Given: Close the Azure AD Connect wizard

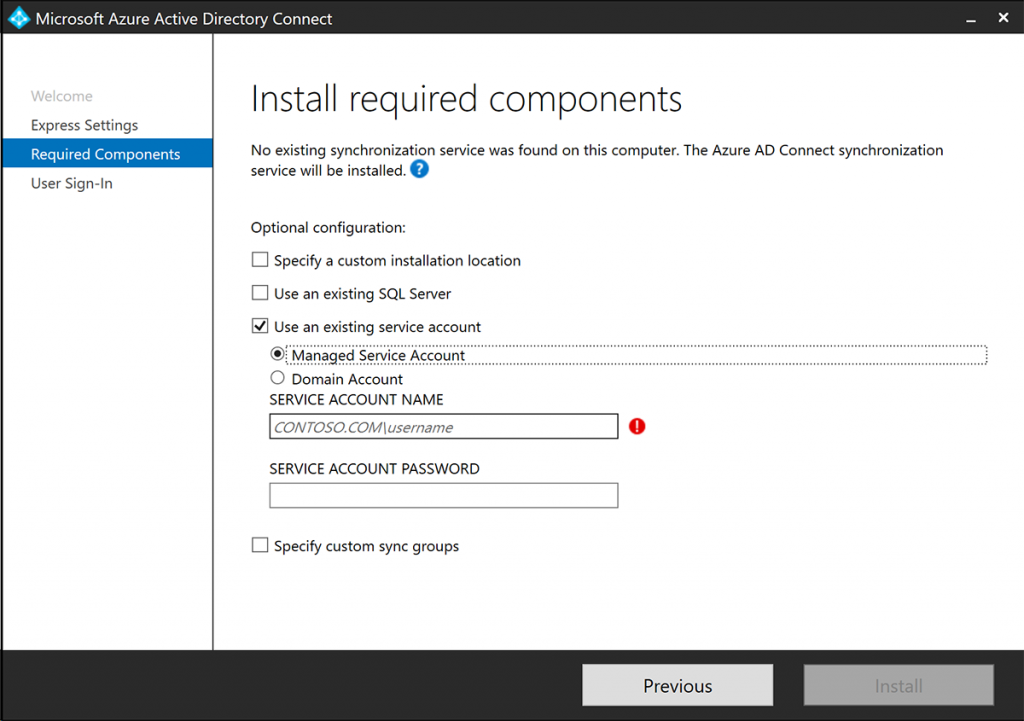Looking at the screenshot, I should tap(1003, 17).
